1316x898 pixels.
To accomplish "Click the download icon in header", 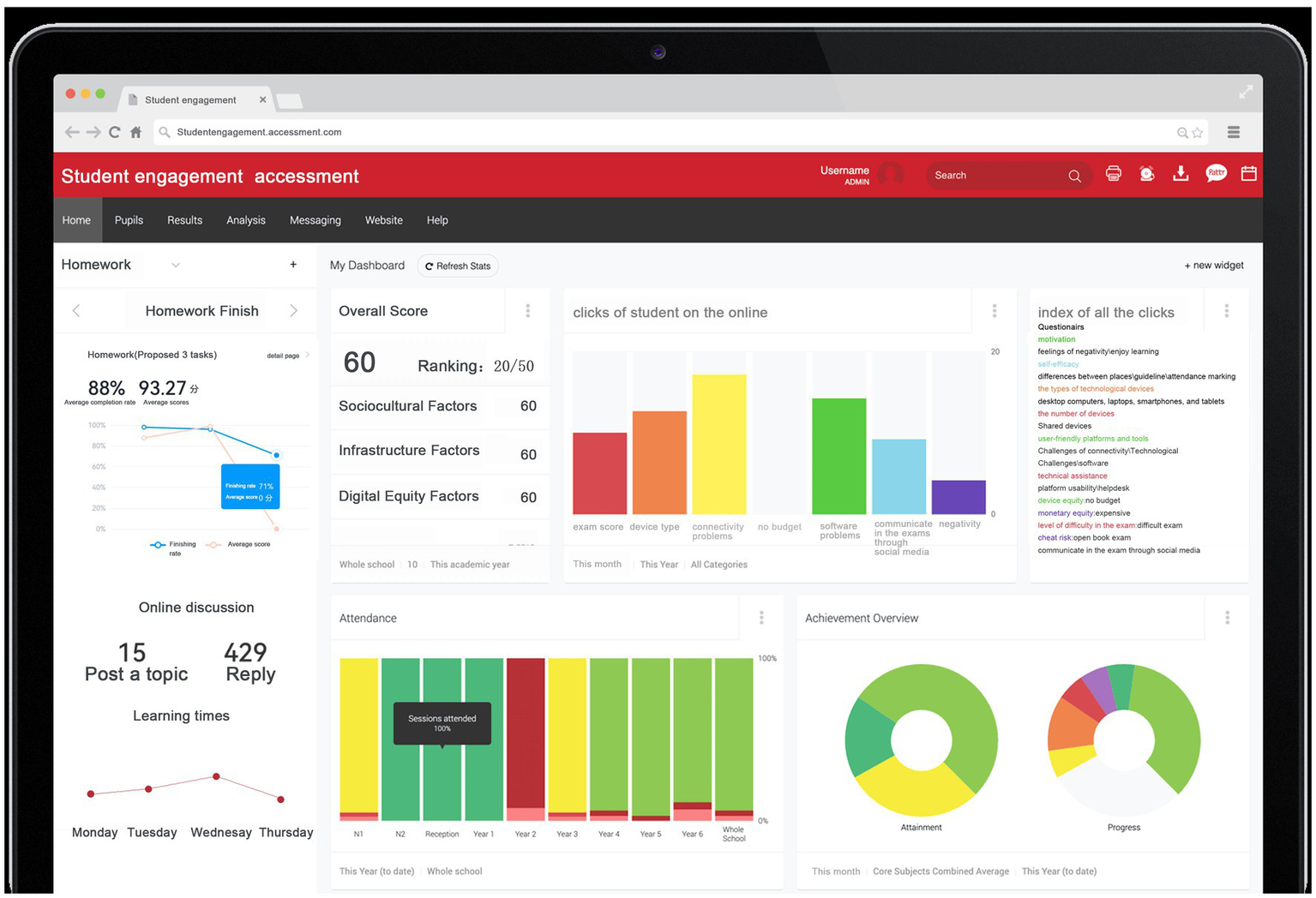I will click(1181, 174).
